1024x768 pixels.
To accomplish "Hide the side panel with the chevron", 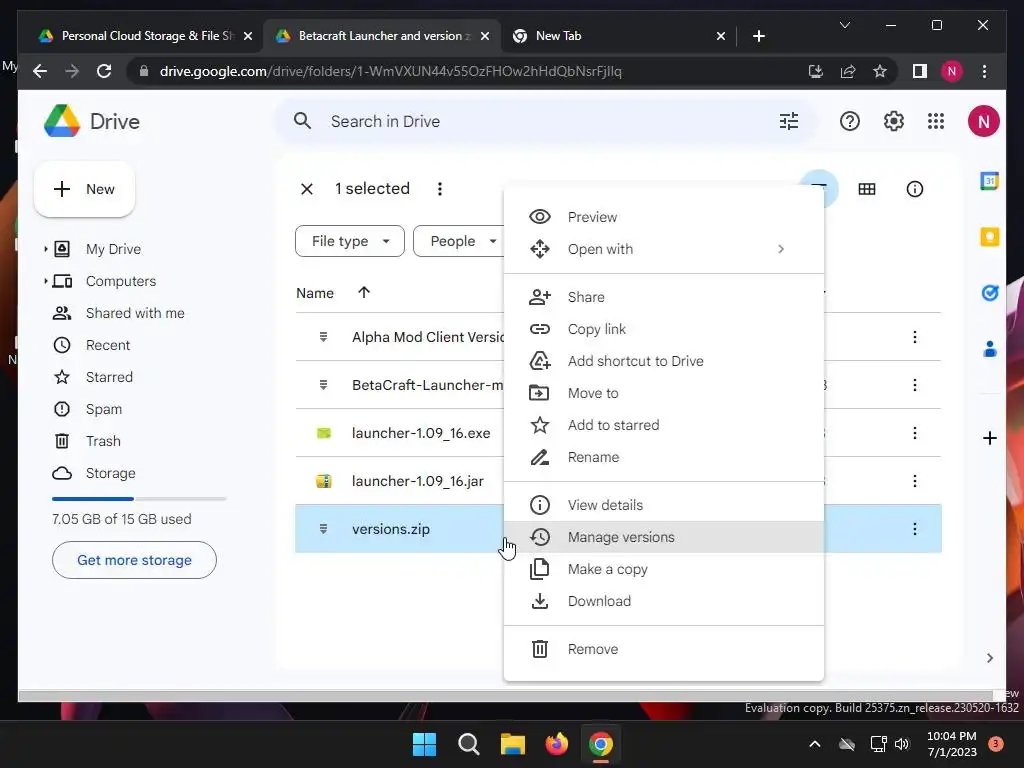I will (989, 658).
